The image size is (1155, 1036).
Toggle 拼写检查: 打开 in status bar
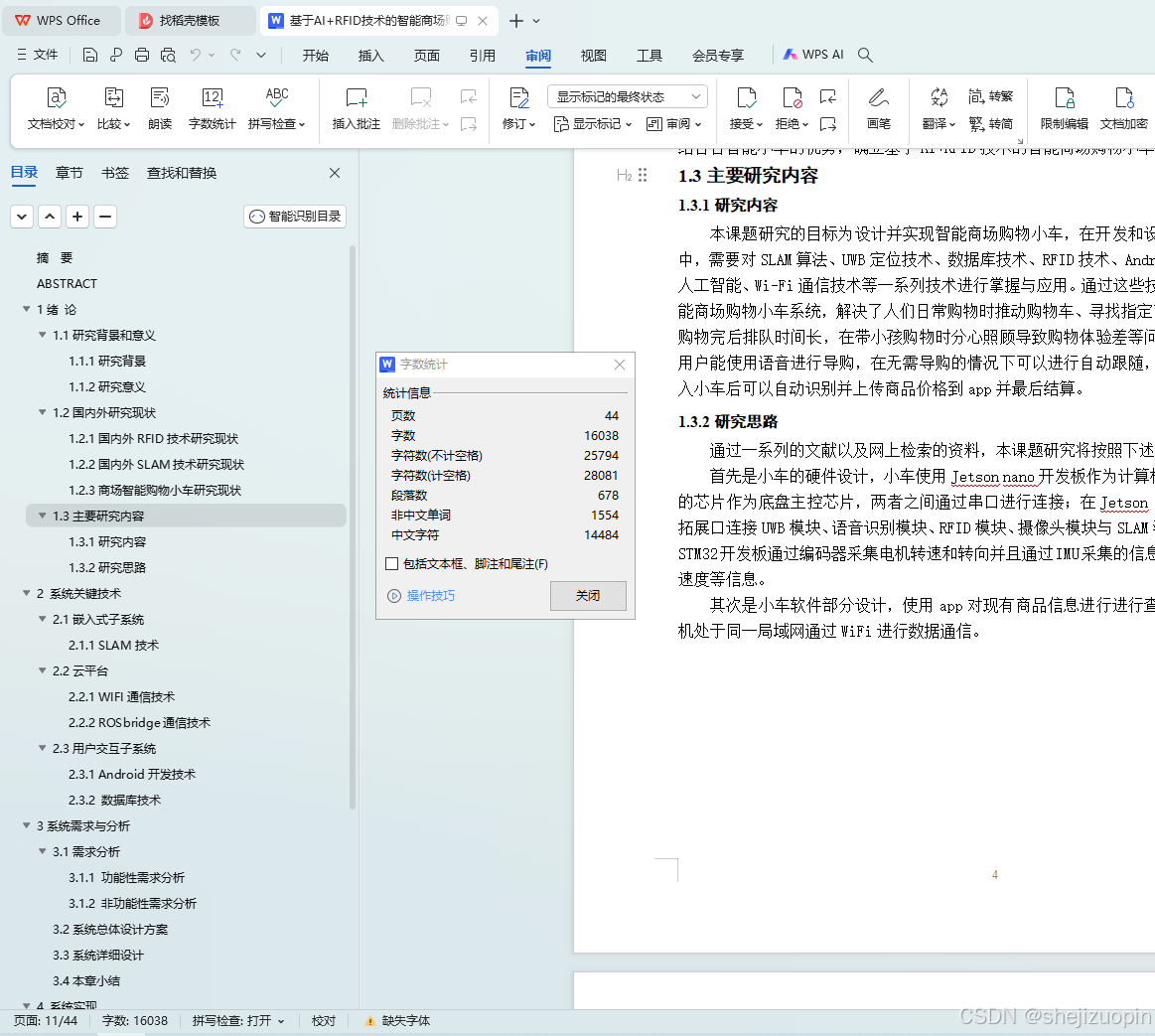pos(238,1020)
